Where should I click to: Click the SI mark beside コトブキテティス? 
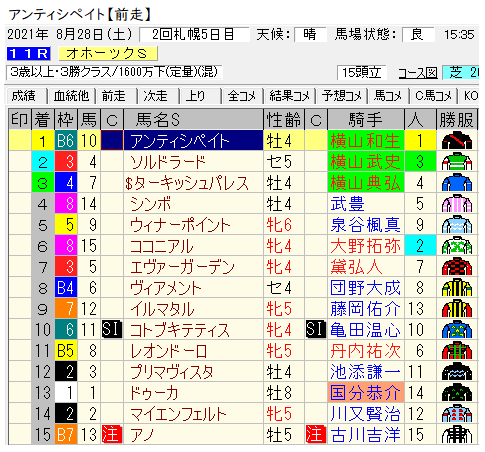pyautogui.click(x=112, y=329)
